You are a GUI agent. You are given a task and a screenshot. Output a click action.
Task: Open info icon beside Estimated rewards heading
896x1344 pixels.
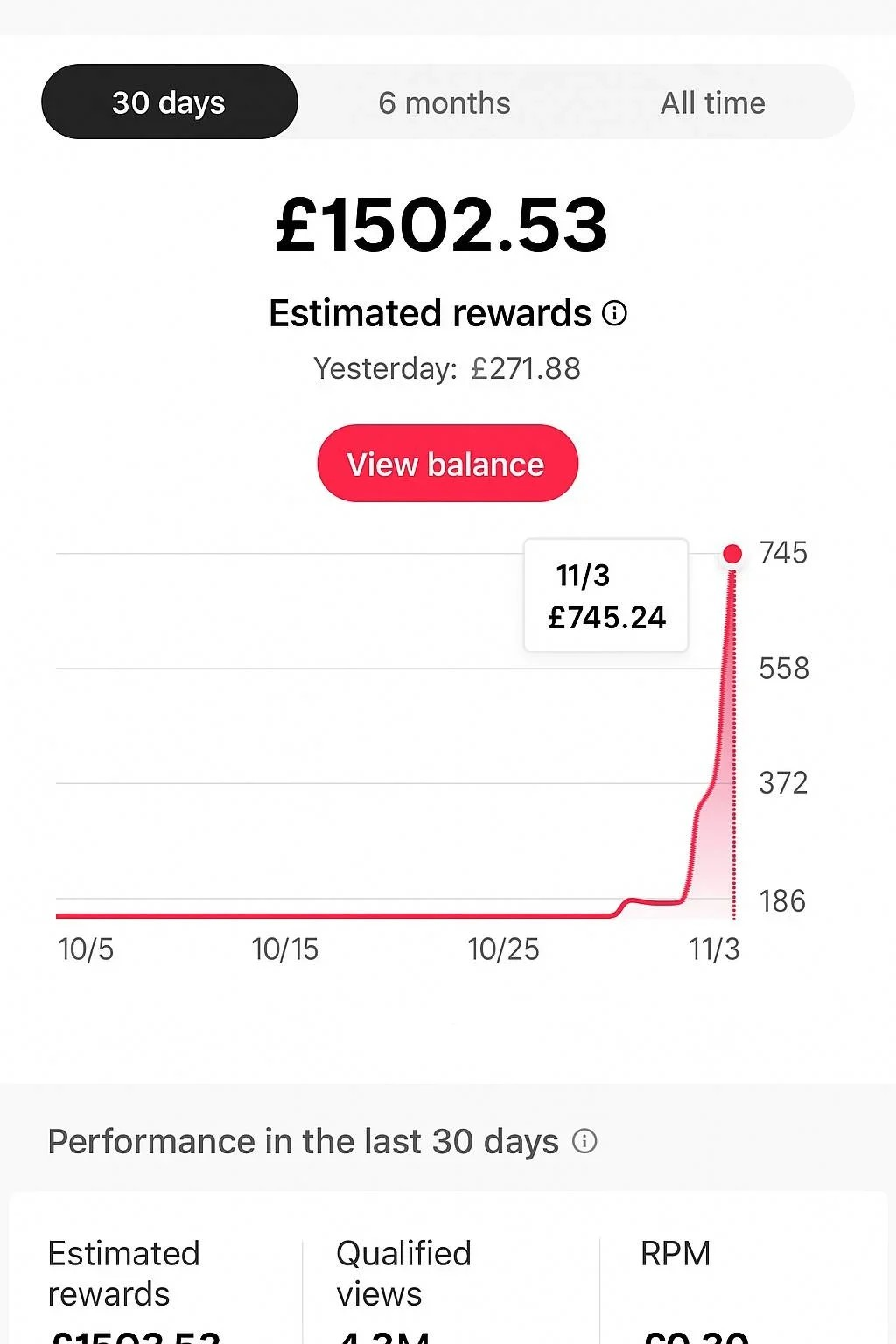click(x=615, y=313)
